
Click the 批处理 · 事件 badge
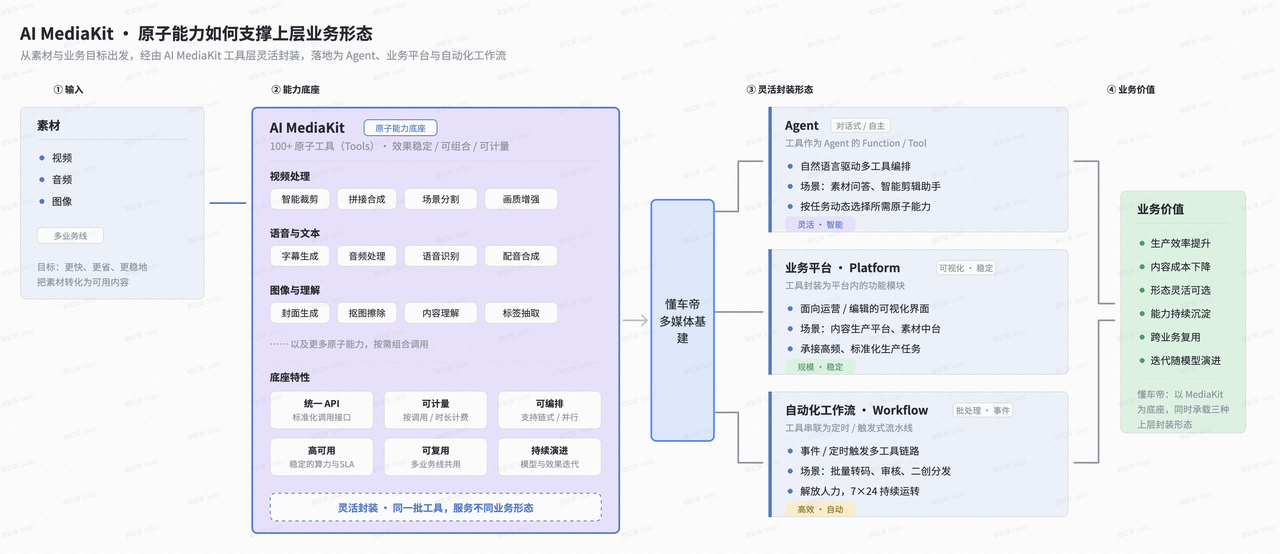(x=983, y=410)
